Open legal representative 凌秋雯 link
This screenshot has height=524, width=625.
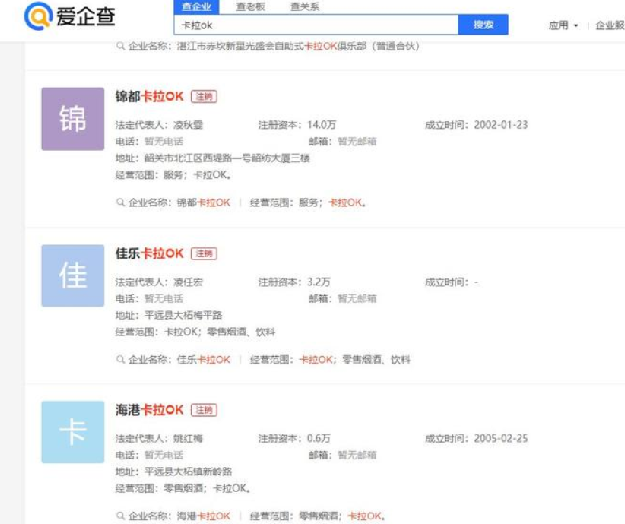(188, 125)
